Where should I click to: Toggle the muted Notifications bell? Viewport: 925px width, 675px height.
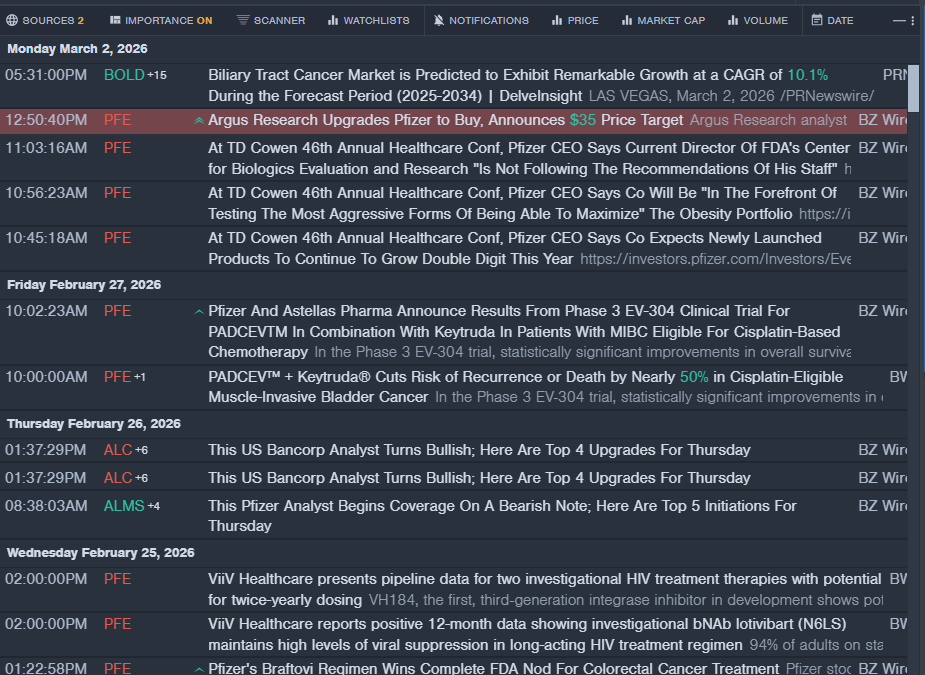click(x=481, y=21)
